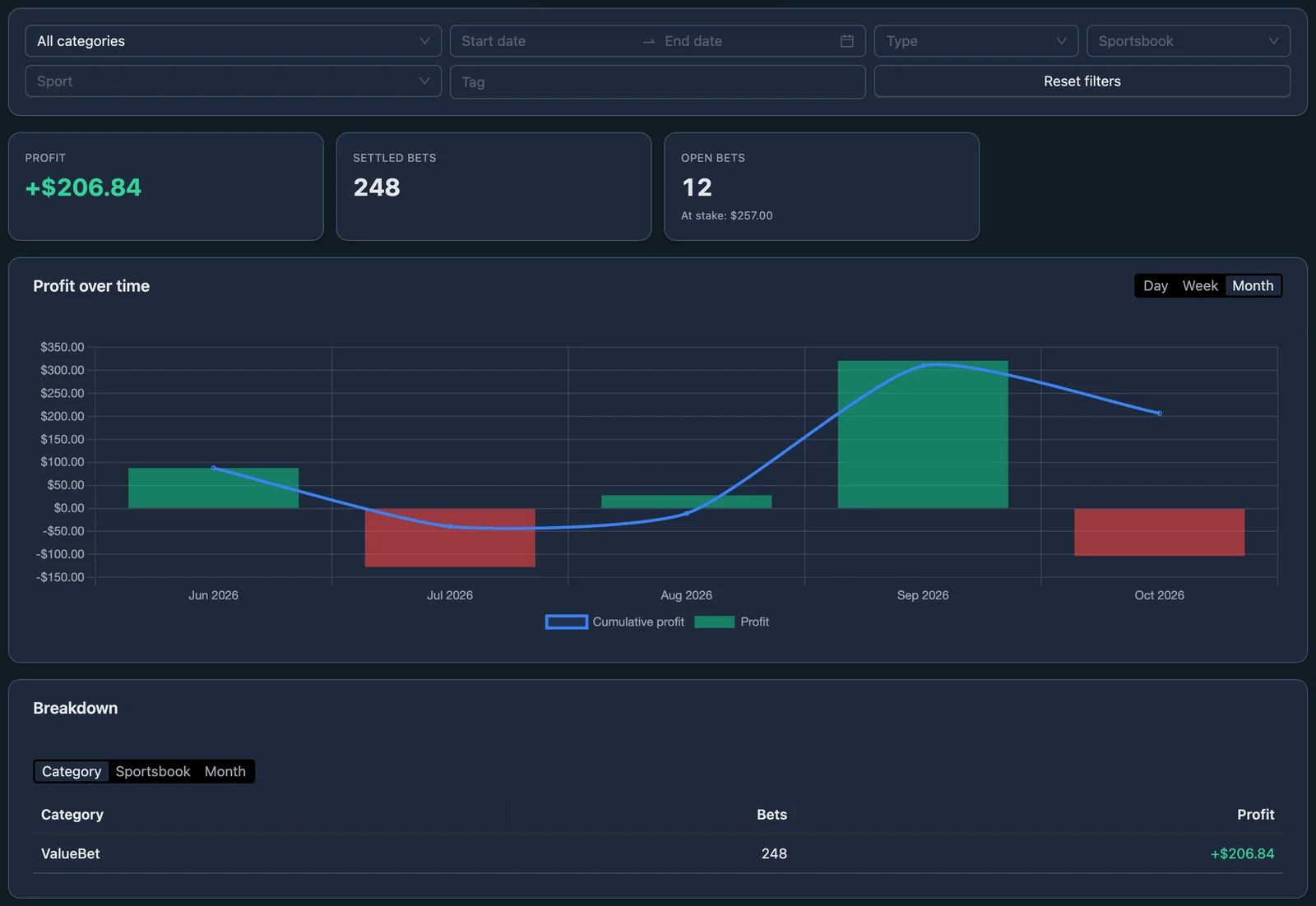
Task: Click the +$206.84 value in ValueBet row
Action: [x=1242, y=854]
